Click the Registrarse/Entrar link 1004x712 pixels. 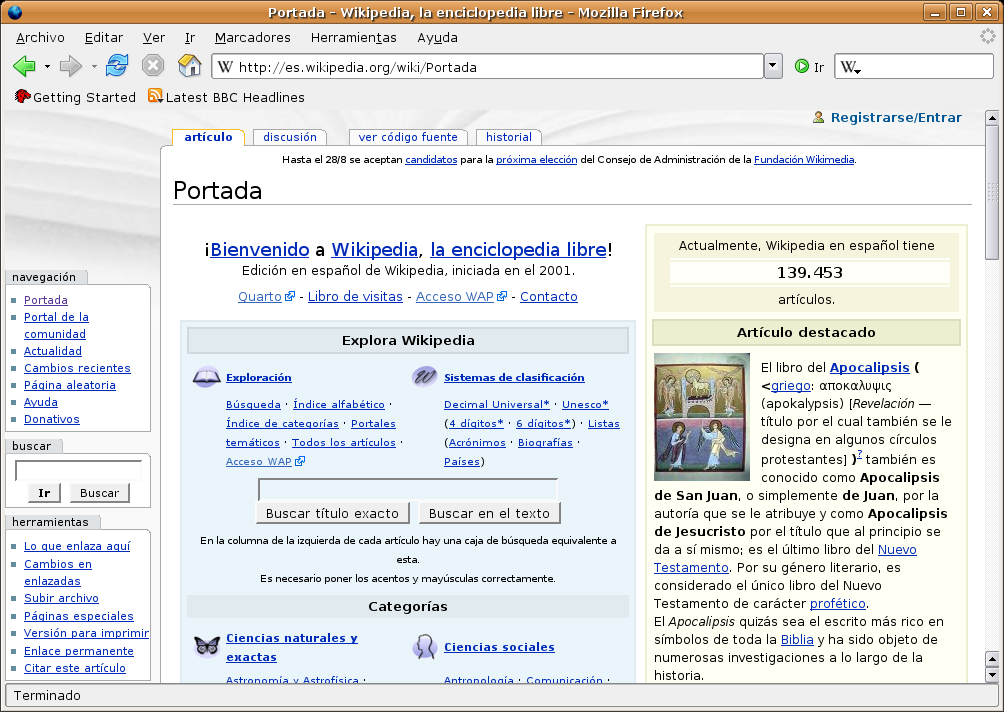point(896,117)
